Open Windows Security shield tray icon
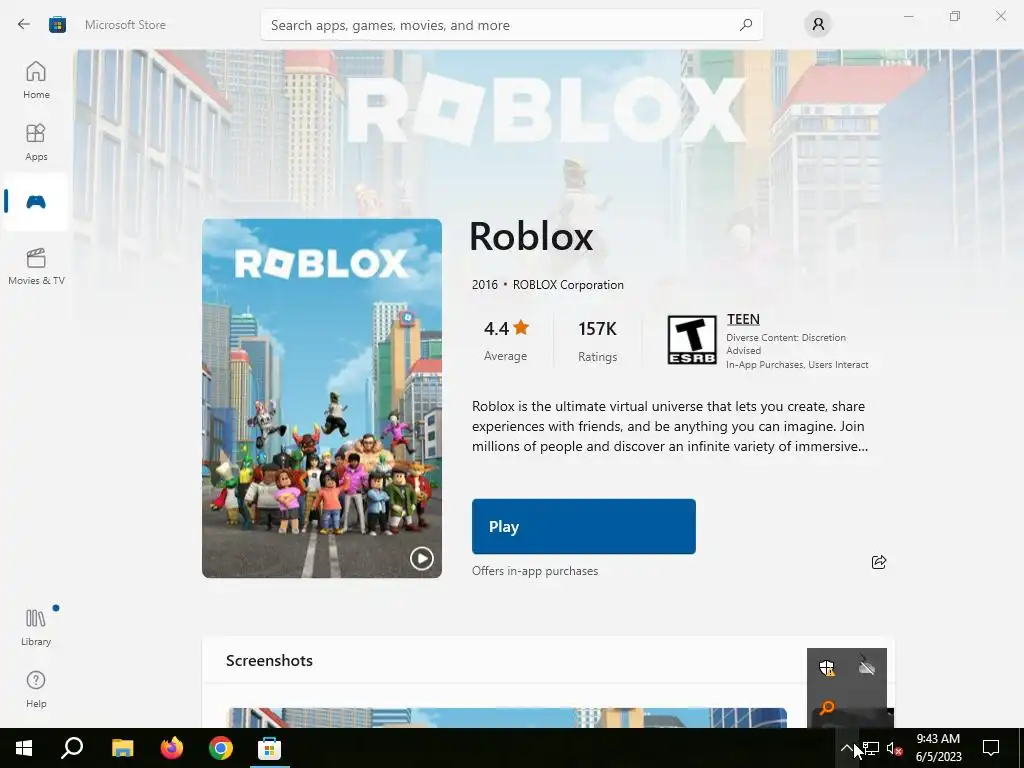The height and width of the screenshot is (768, 1024). pyautogui.click(x=827, y=667)
